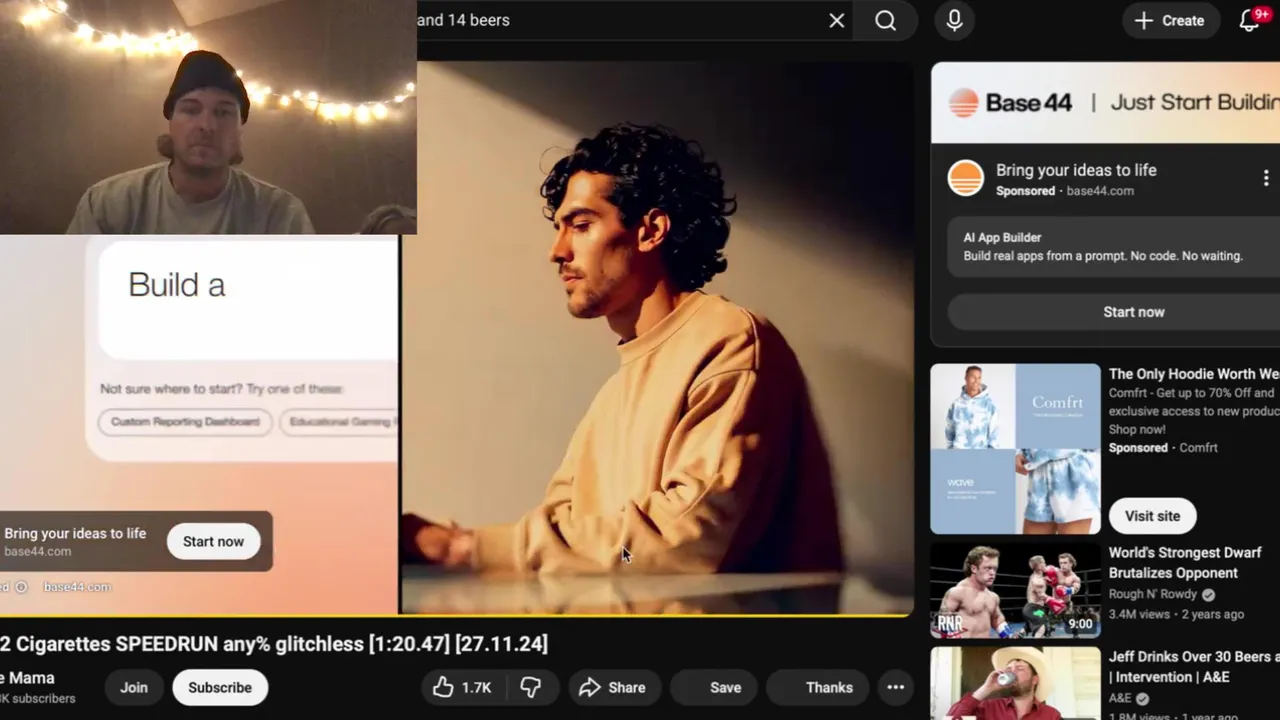Like the video with the thumbs up icon
This screenshot has height=720, width=1280.
point(462,687)
